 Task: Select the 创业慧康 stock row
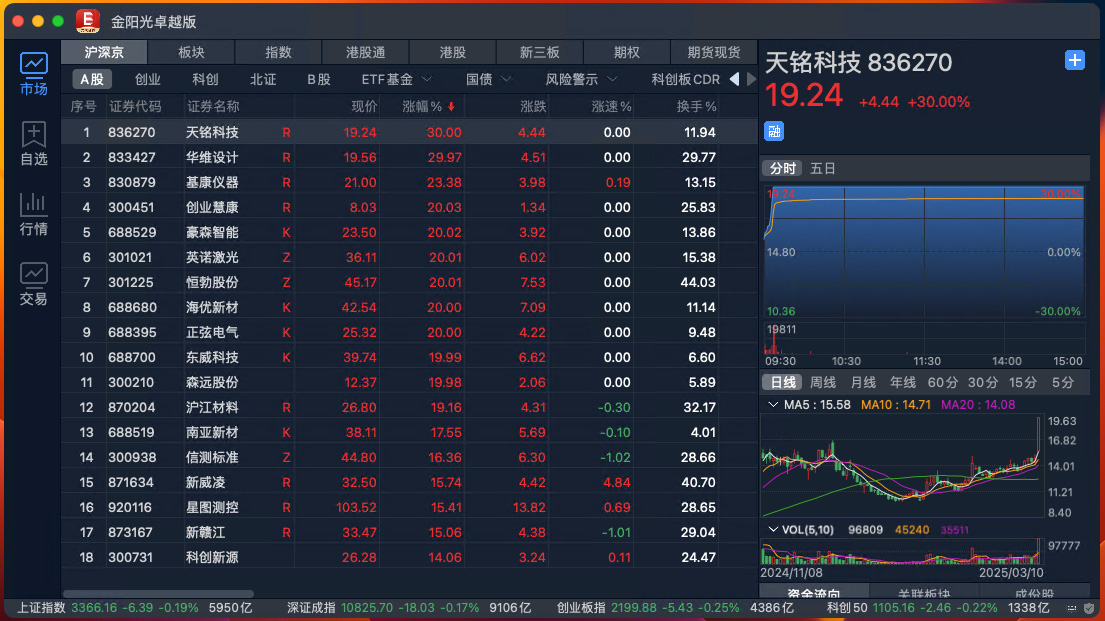click(409, 207)
